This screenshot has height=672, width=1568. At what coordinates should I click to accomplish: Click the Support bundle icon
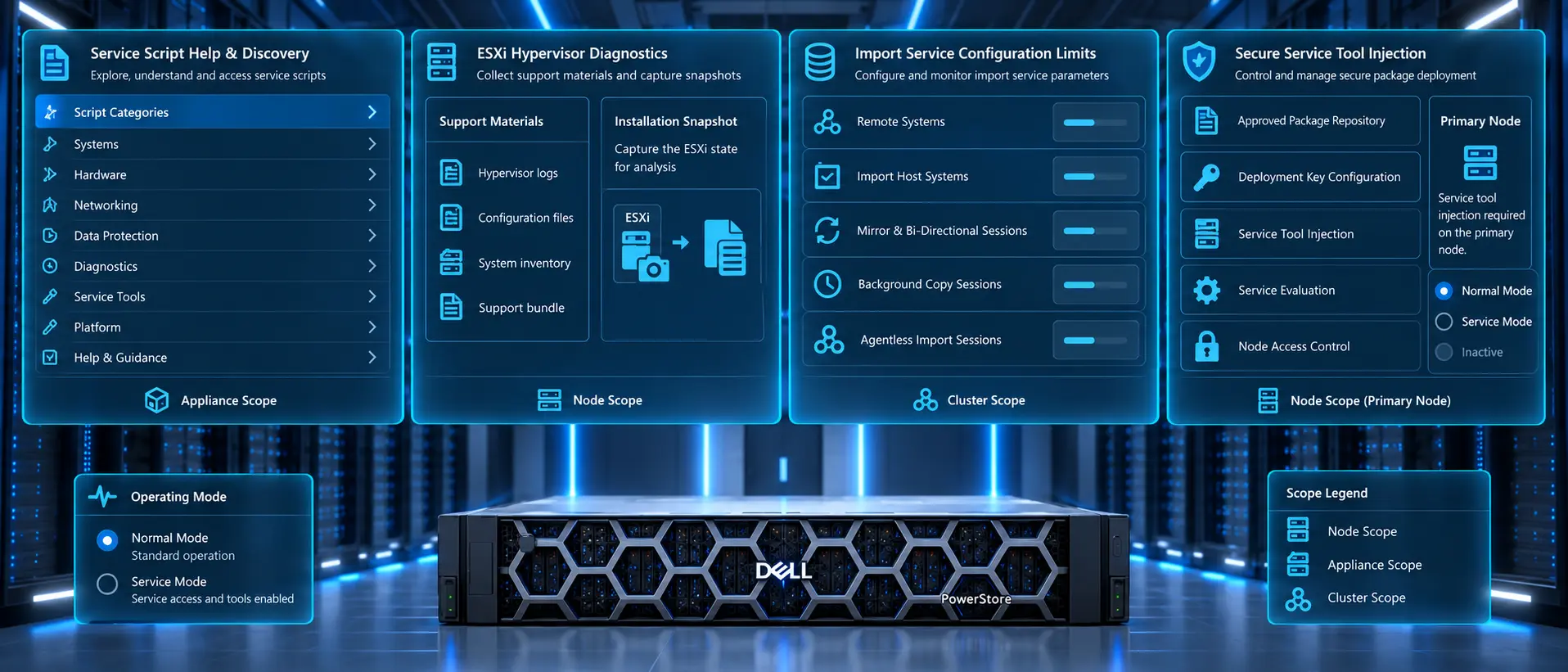click(451, 307)
